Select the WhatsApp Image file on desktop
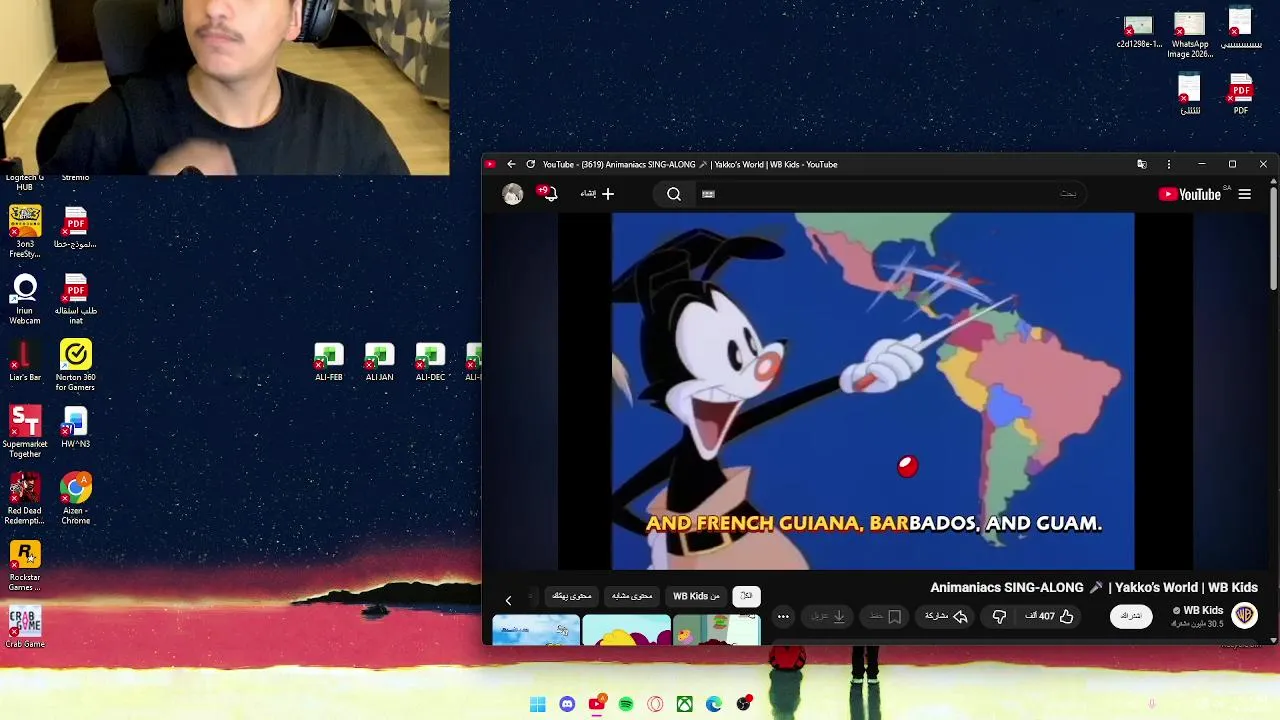This screenshot has height=720, width=1280. pyautogui.click(x=1190, y=36)
